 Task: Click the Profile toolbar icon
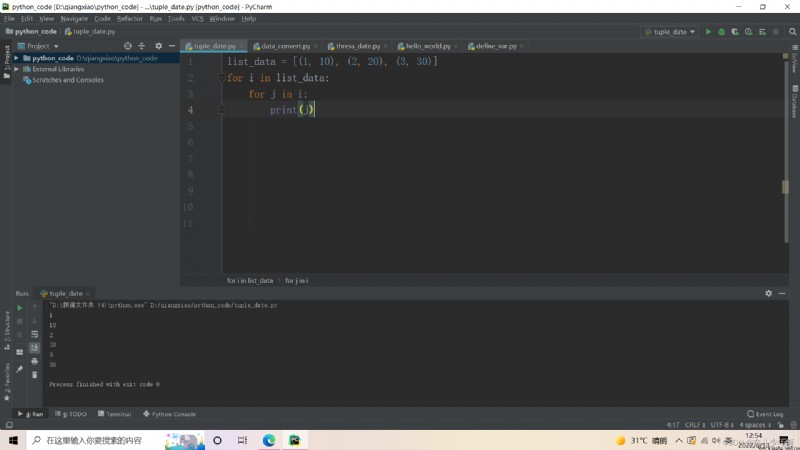coord(748,32)
